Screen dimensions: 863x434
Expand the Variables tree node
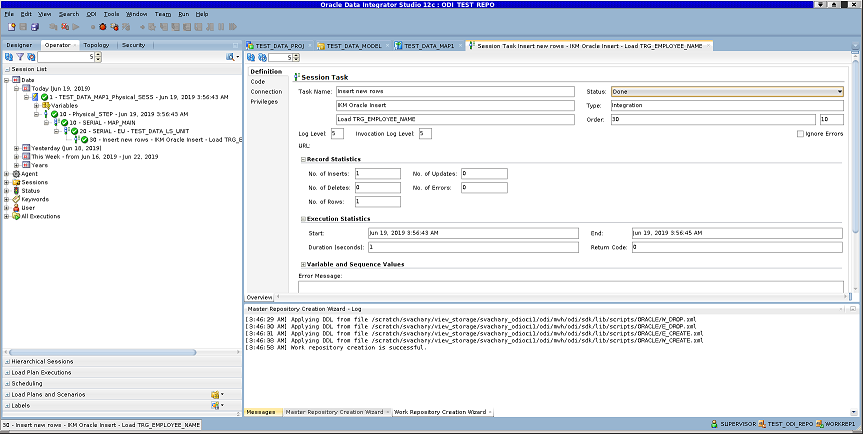click(36, 106)
